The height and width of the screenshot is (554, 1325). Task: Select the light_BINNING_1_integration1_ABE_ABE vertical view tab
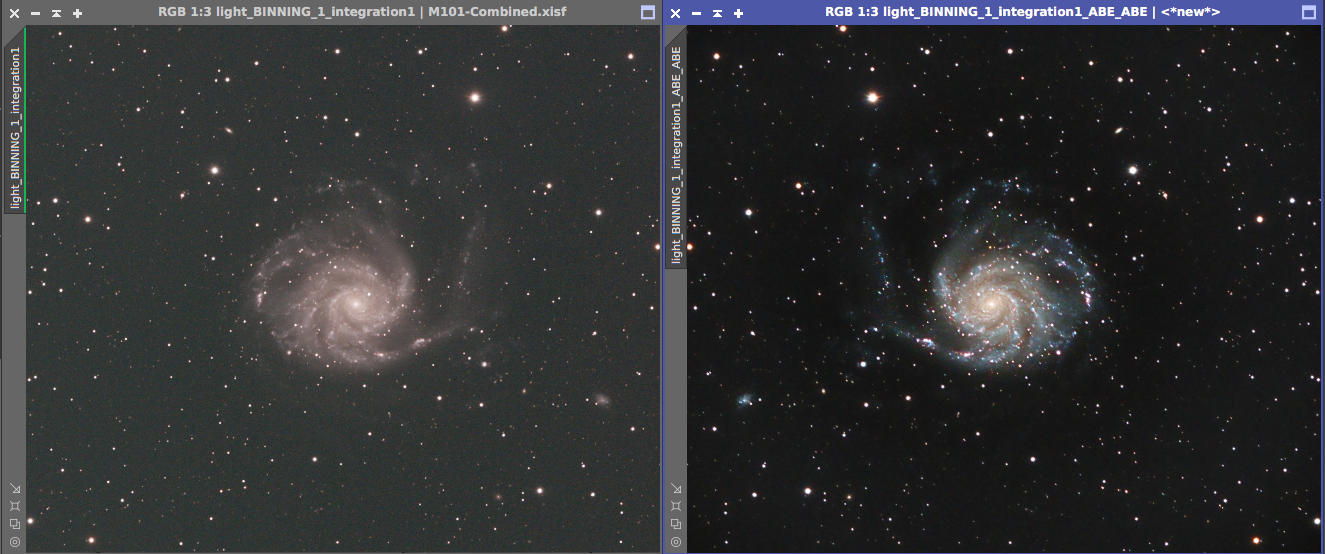pyautogui.click(x=676, y=155)
